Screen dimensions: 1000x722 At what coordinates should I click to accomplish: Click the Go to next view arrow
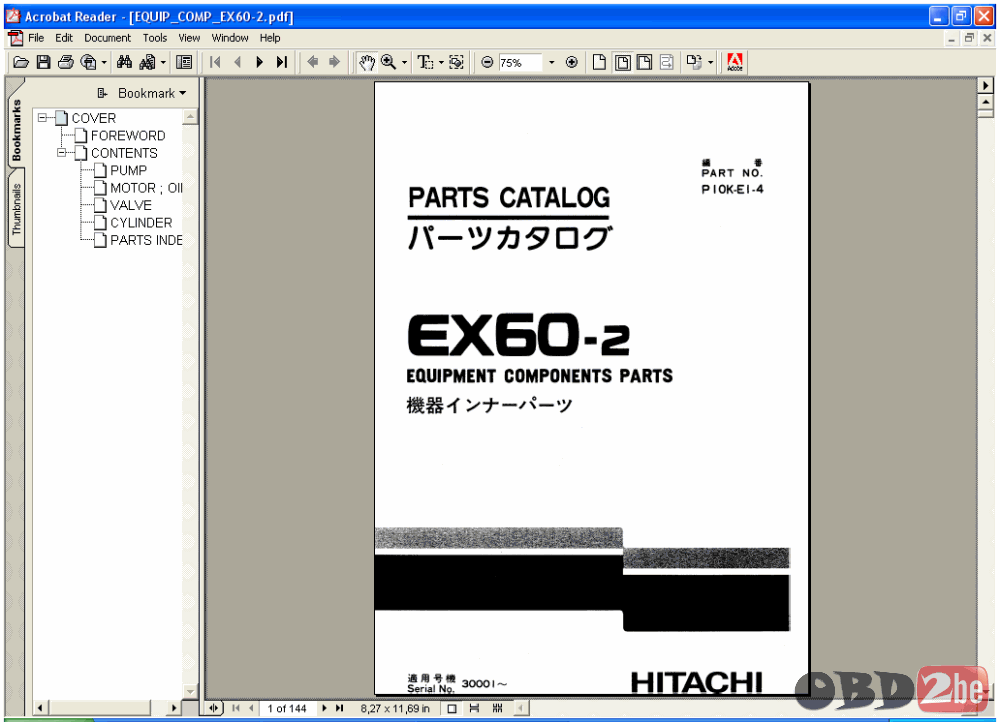click(x=334, y=62)
